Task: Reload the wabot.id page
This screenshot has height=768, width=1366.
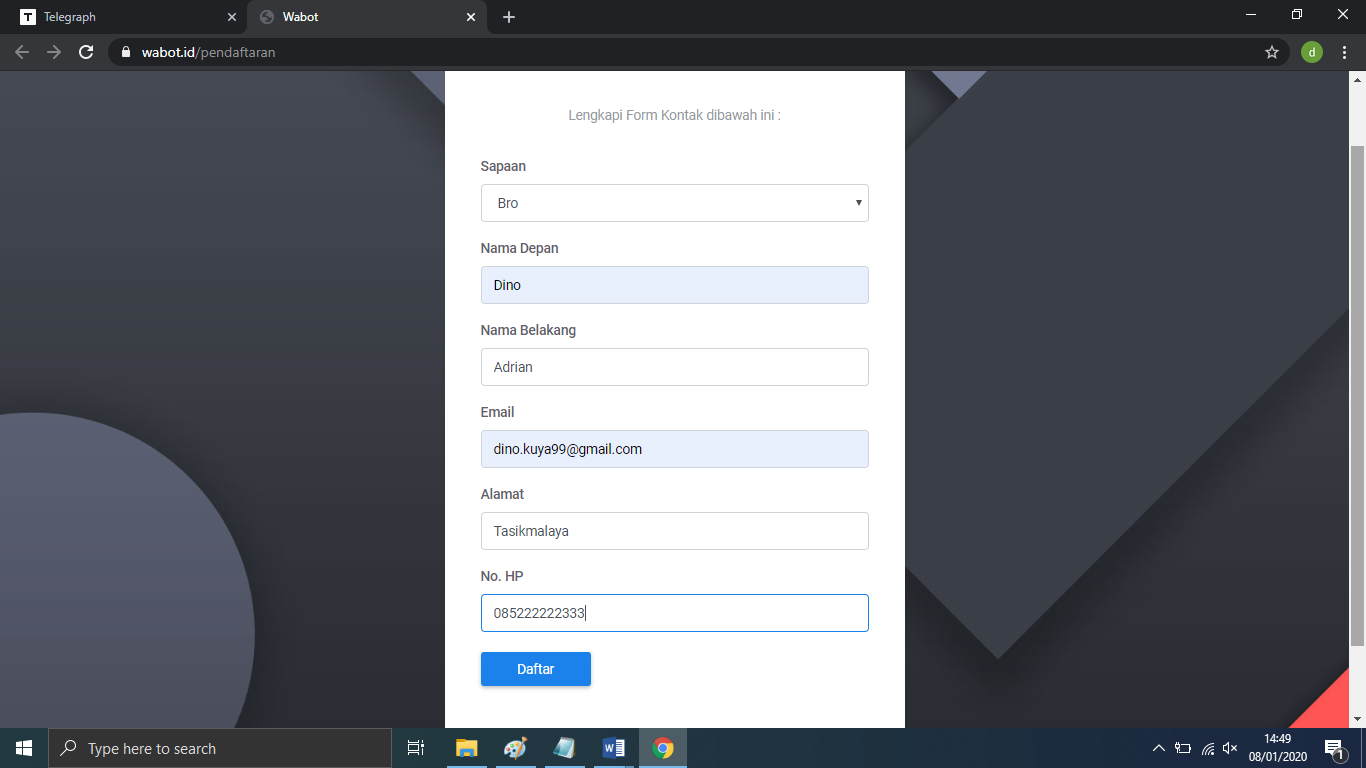Action: 86,52
